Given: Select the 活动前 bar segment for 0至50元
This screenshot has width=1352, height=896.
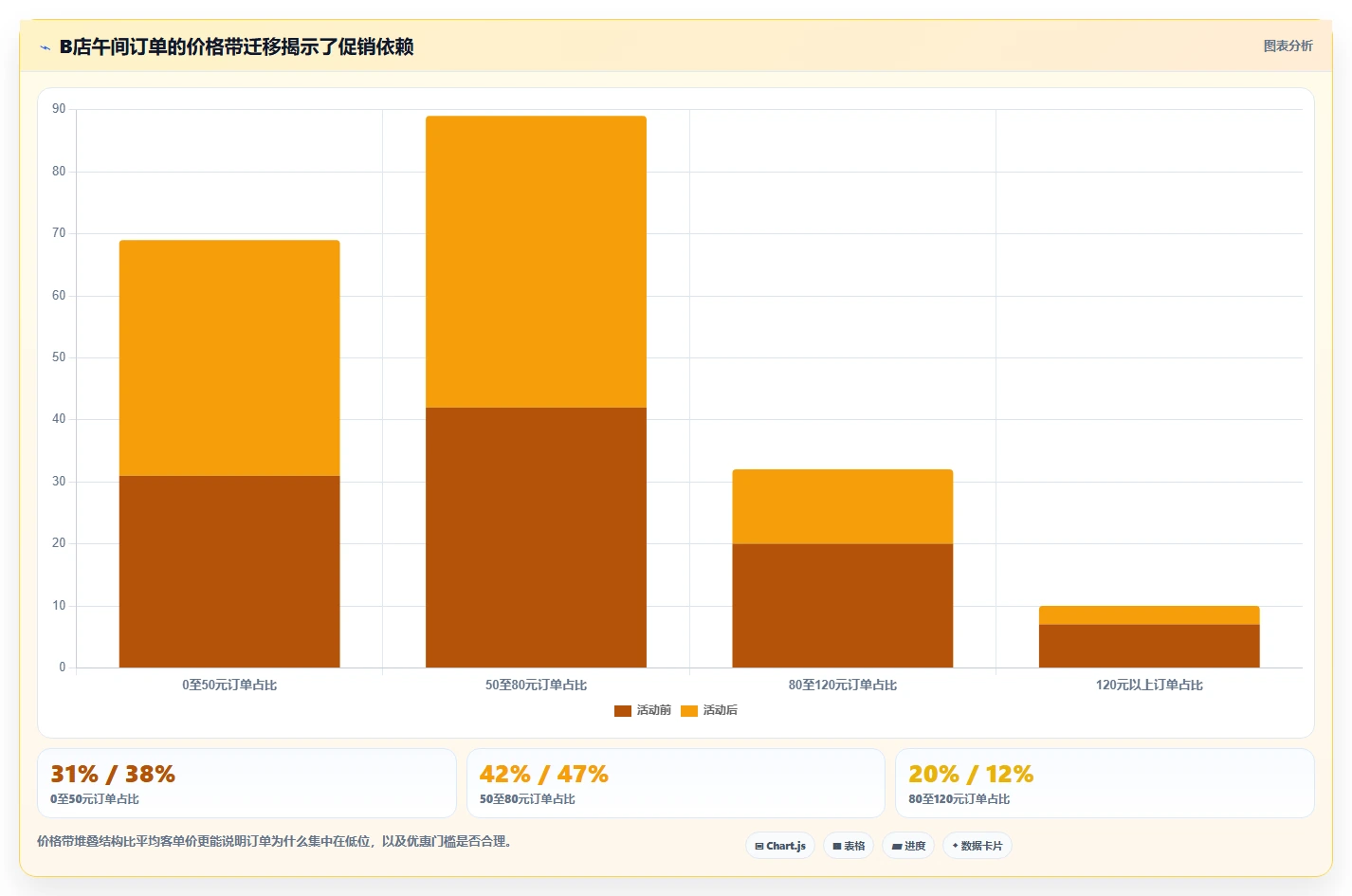Looking at the screenshot, I should click(229, 572).
